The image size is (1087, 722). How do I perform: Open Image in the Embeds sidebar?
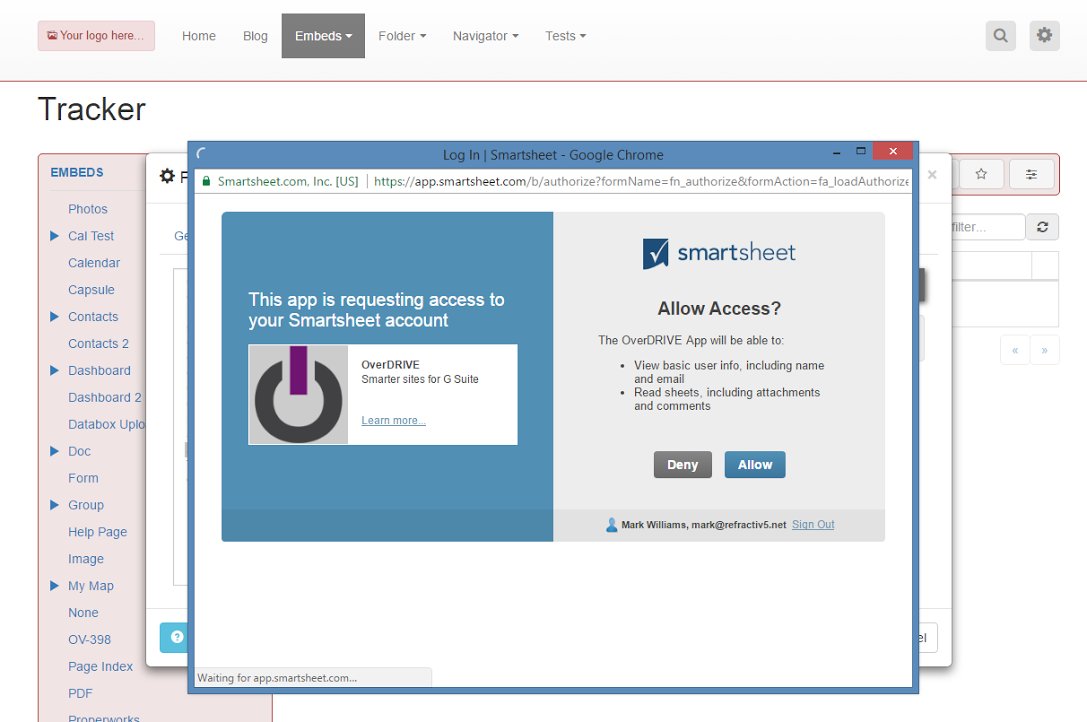85,559
